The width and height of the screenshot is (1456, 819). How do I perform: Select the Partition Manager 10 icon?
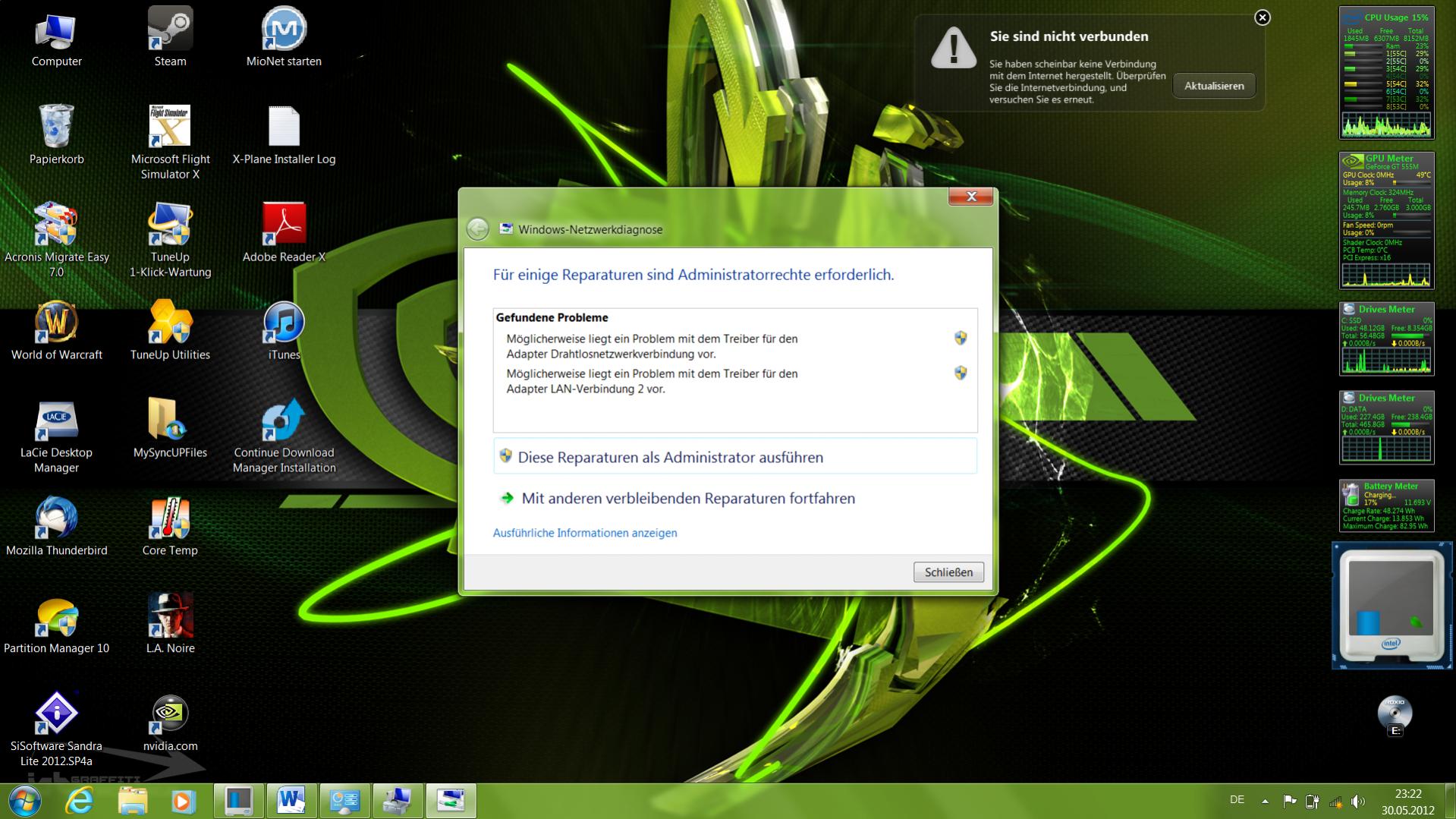[56, 624]
